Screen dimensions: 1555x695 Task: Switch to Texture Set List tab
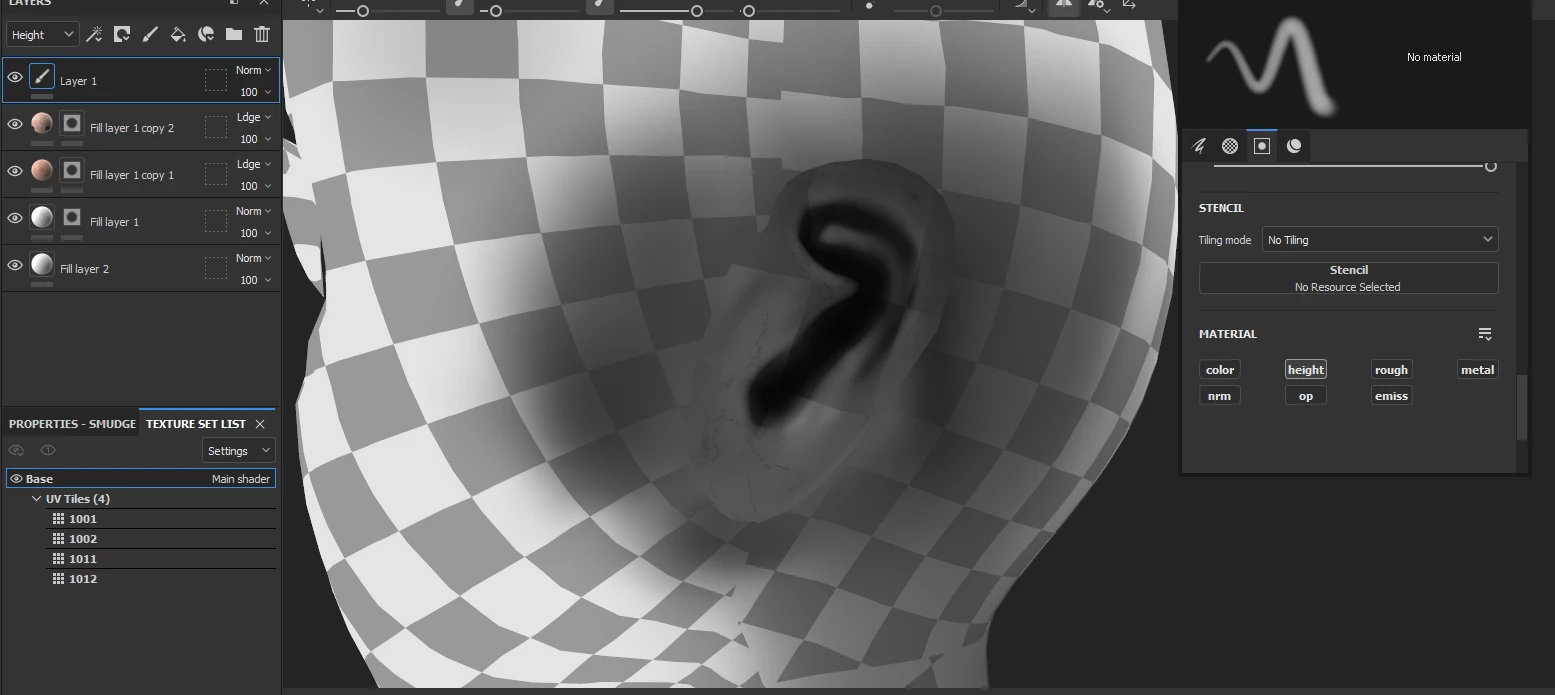pyautogui.click(x=196, y=424)
